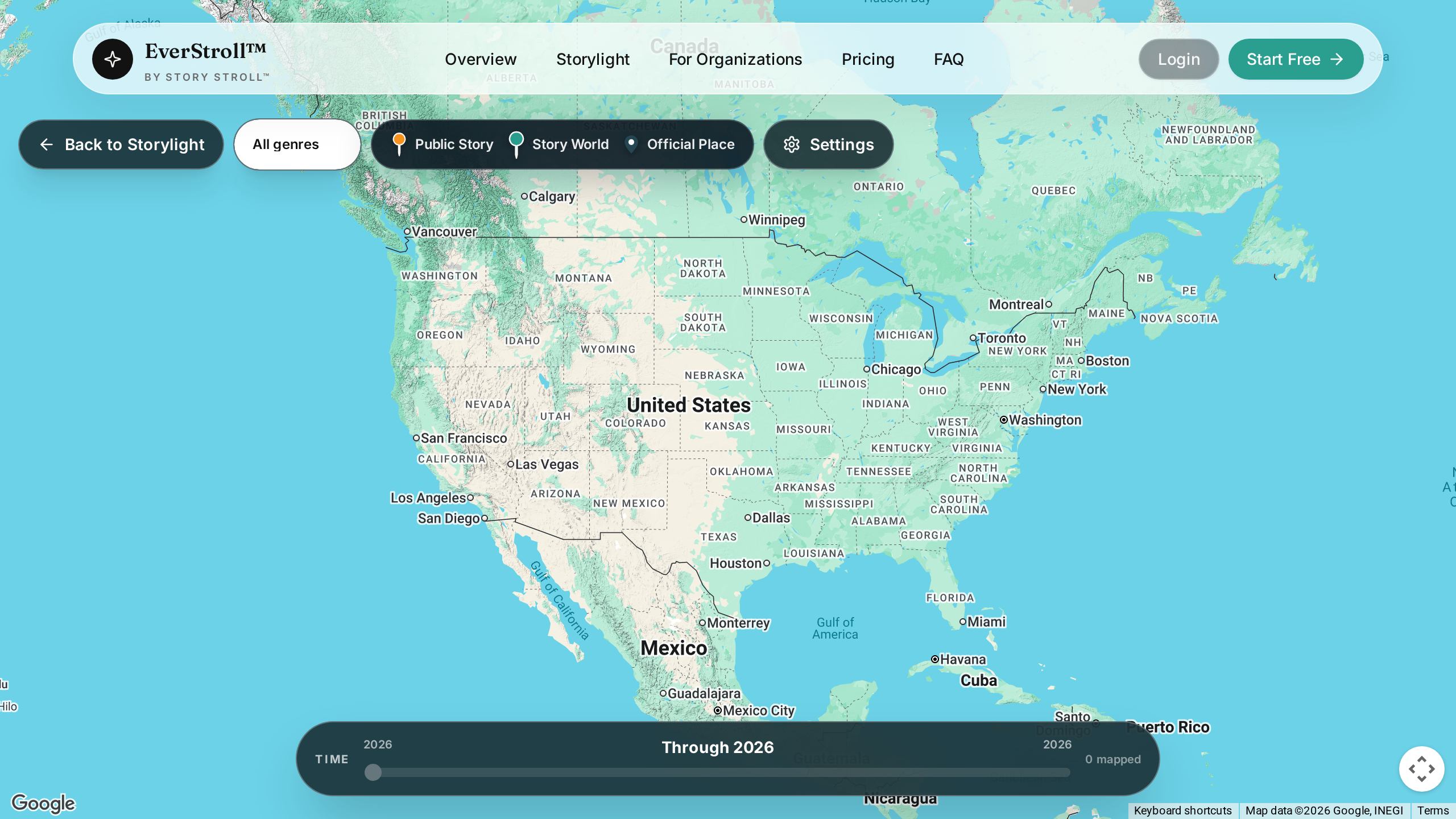The width and height of the screenshot is (1456, 819).
Task: Click the map camera pan control
Action: (x=1421, y=769)
